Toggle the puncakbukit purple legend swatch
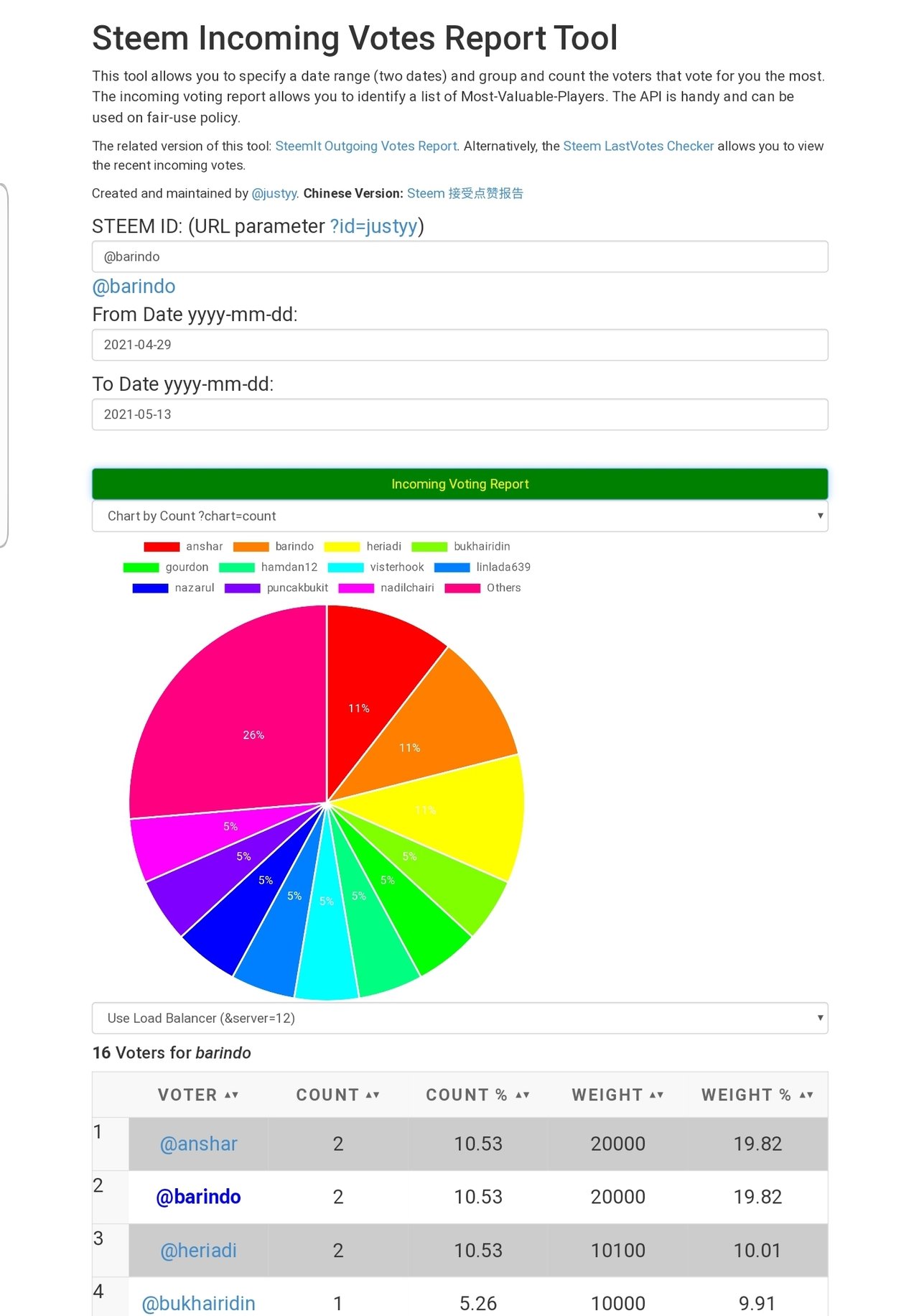Image resolution: width=919 pixels, height=1316 pixels. coord(242,588)
